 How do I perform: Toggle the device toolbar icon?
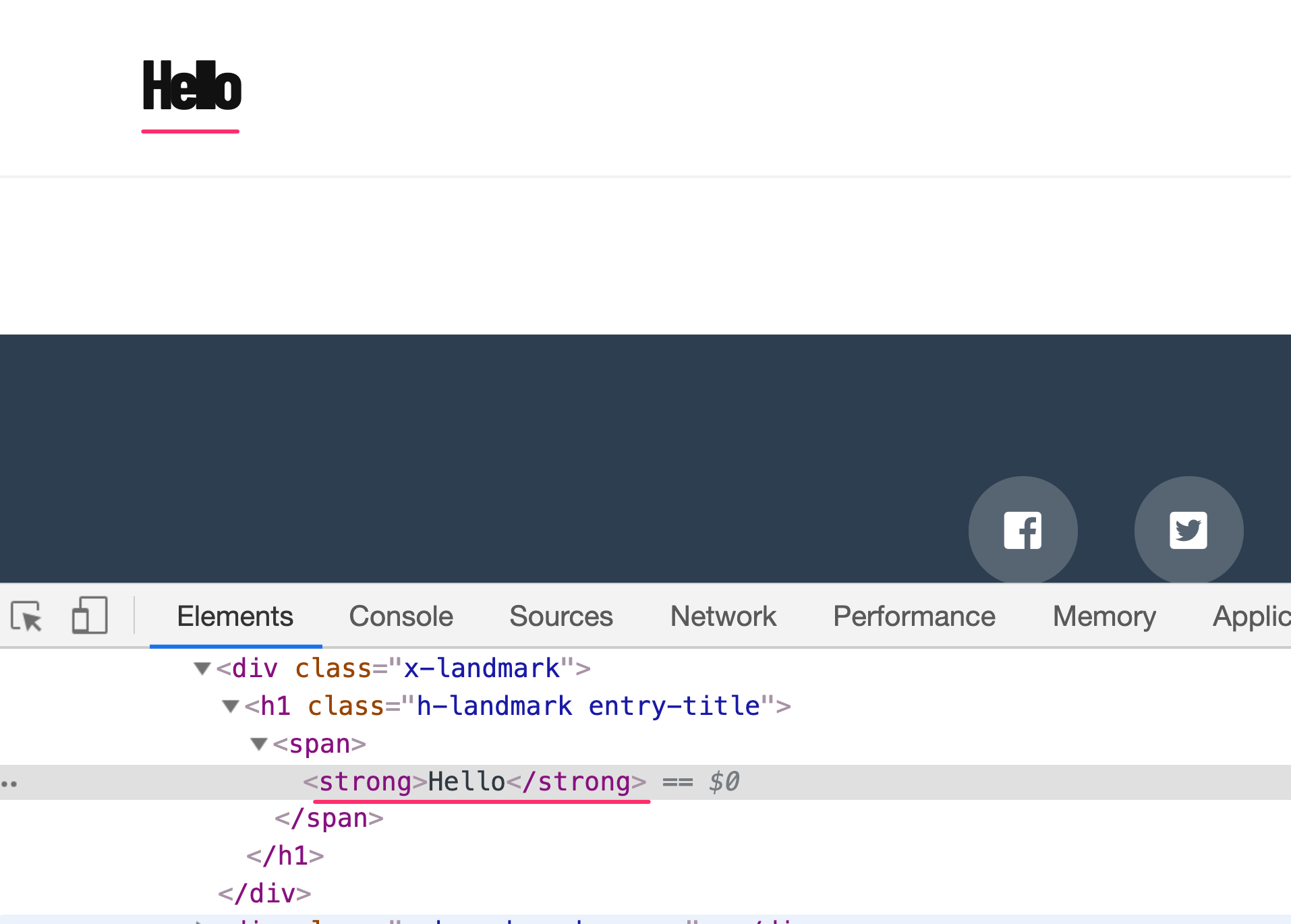(x=90, y=615)
